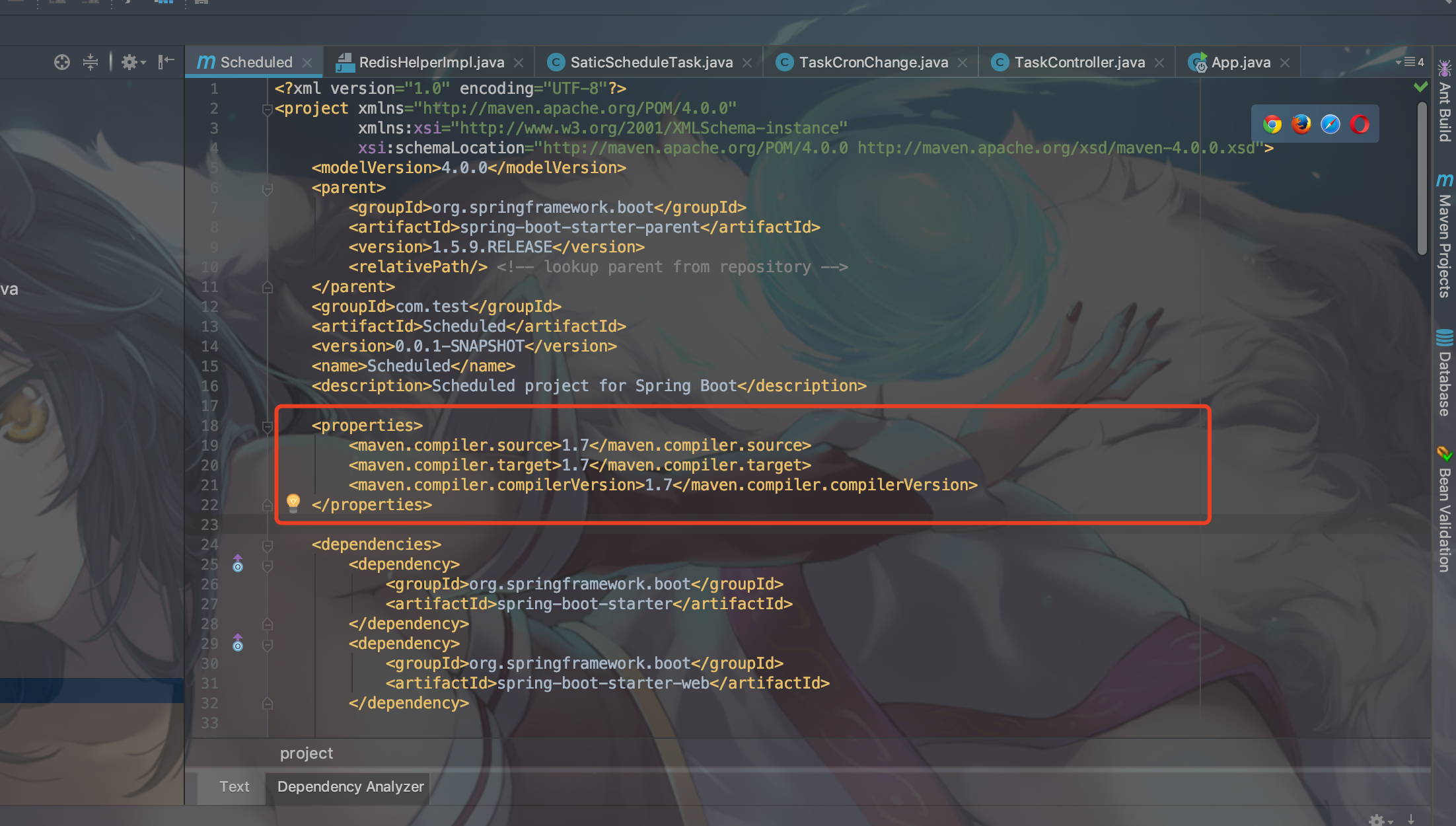1456x826 pixels.
Task: Close the RedisHelperImpl.java tab
Action: coord(519,63)
